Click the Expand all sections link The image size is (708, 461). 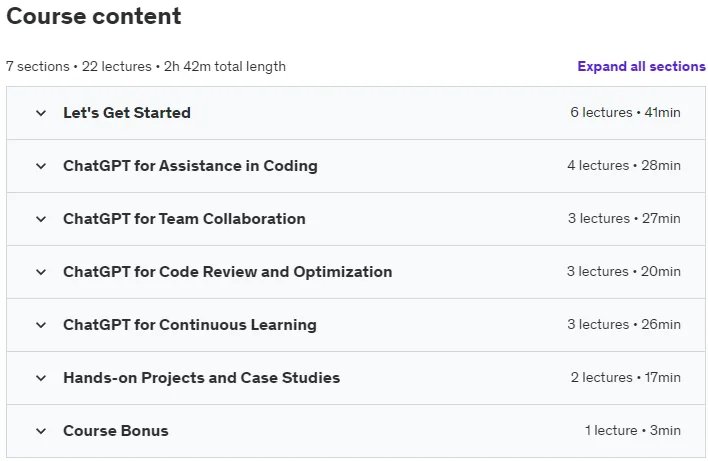[x=641, y=66]
